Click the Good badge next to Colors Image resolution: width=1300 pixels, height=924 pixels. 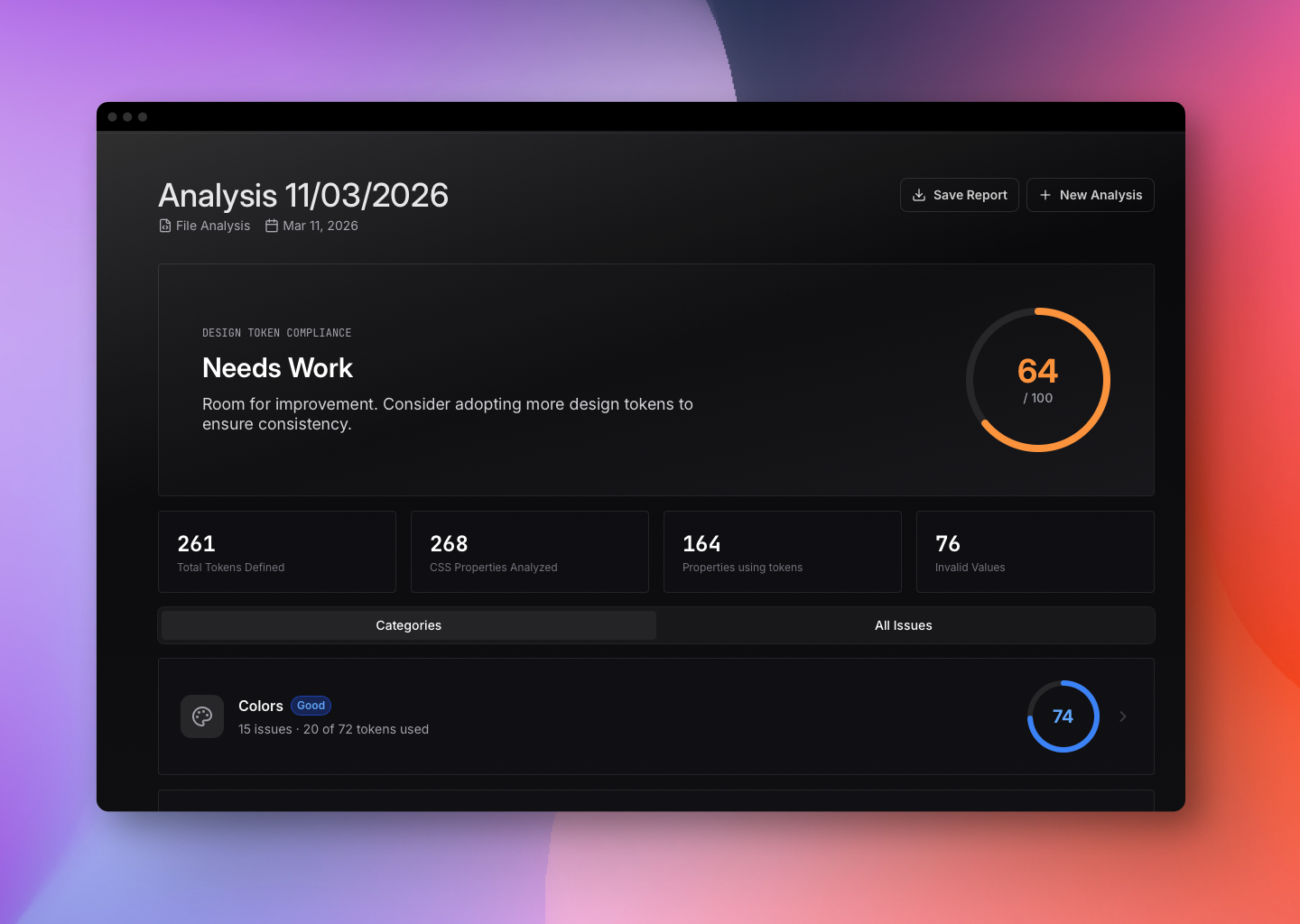311,706
